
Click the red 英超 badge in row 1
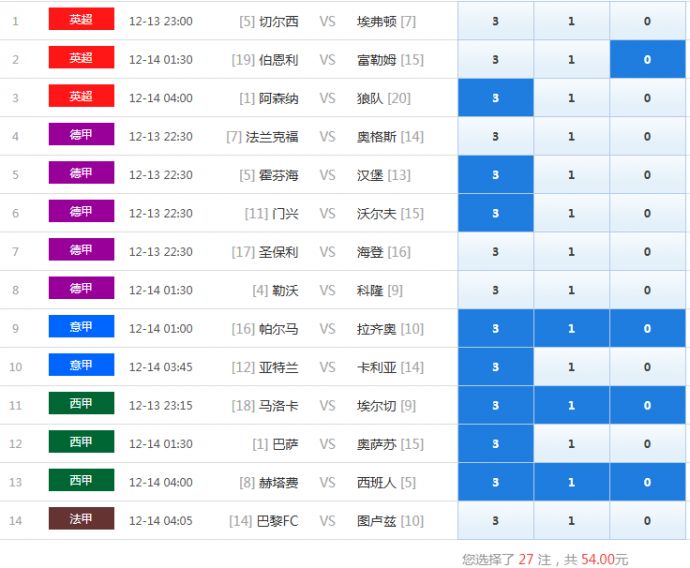click(x=81, y=20)
